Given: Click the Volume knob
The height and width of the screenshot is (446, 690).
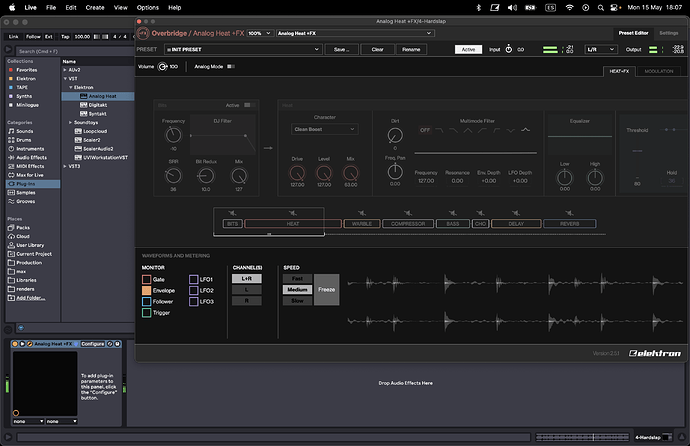Looking at the screenshot, I should click(x=163, y=67).
